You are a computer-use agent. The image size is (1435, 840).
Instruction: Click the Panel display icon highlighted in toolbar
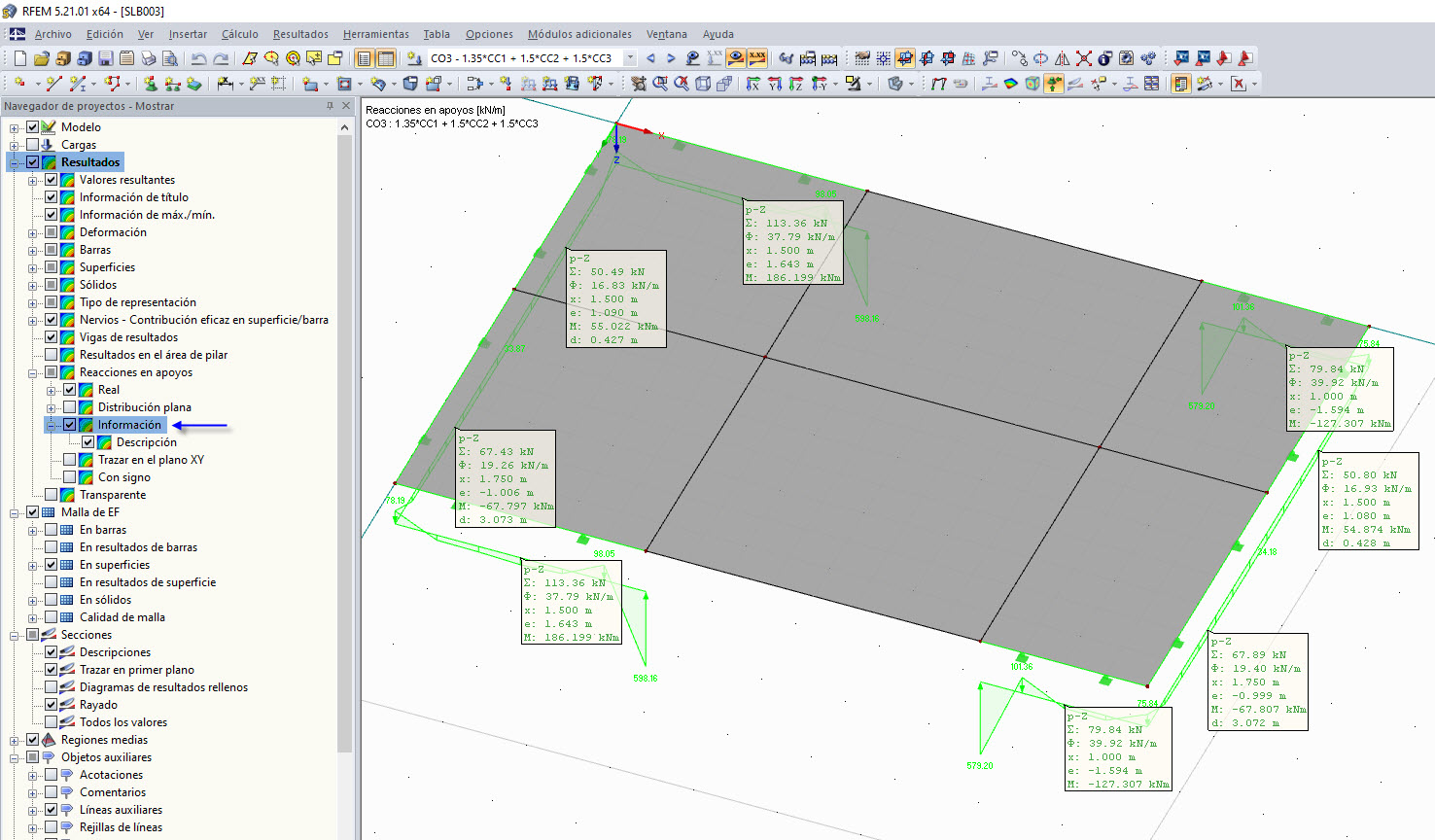click(x=1181, y=84)
